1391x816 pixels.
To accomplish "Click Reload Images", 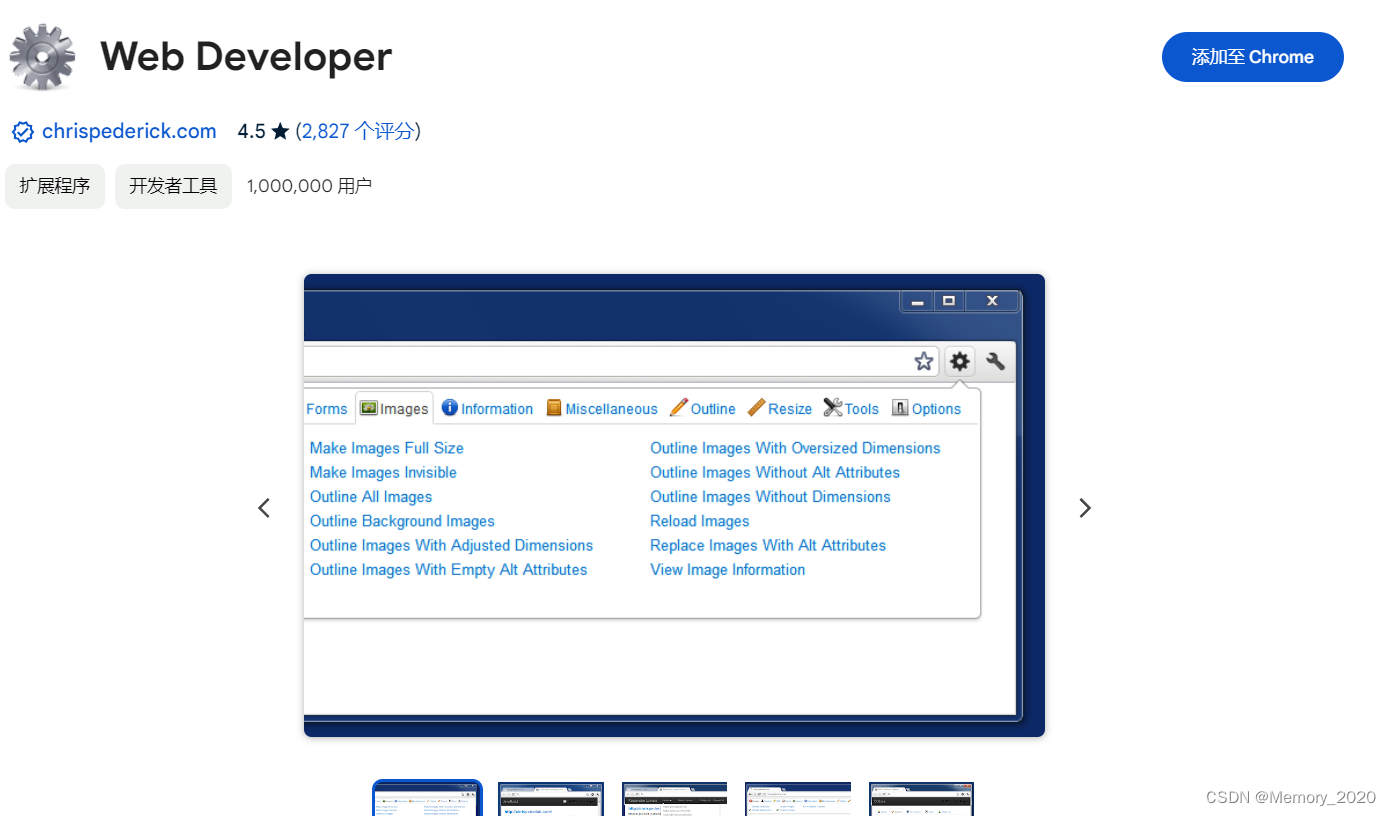I will [700, 521].
